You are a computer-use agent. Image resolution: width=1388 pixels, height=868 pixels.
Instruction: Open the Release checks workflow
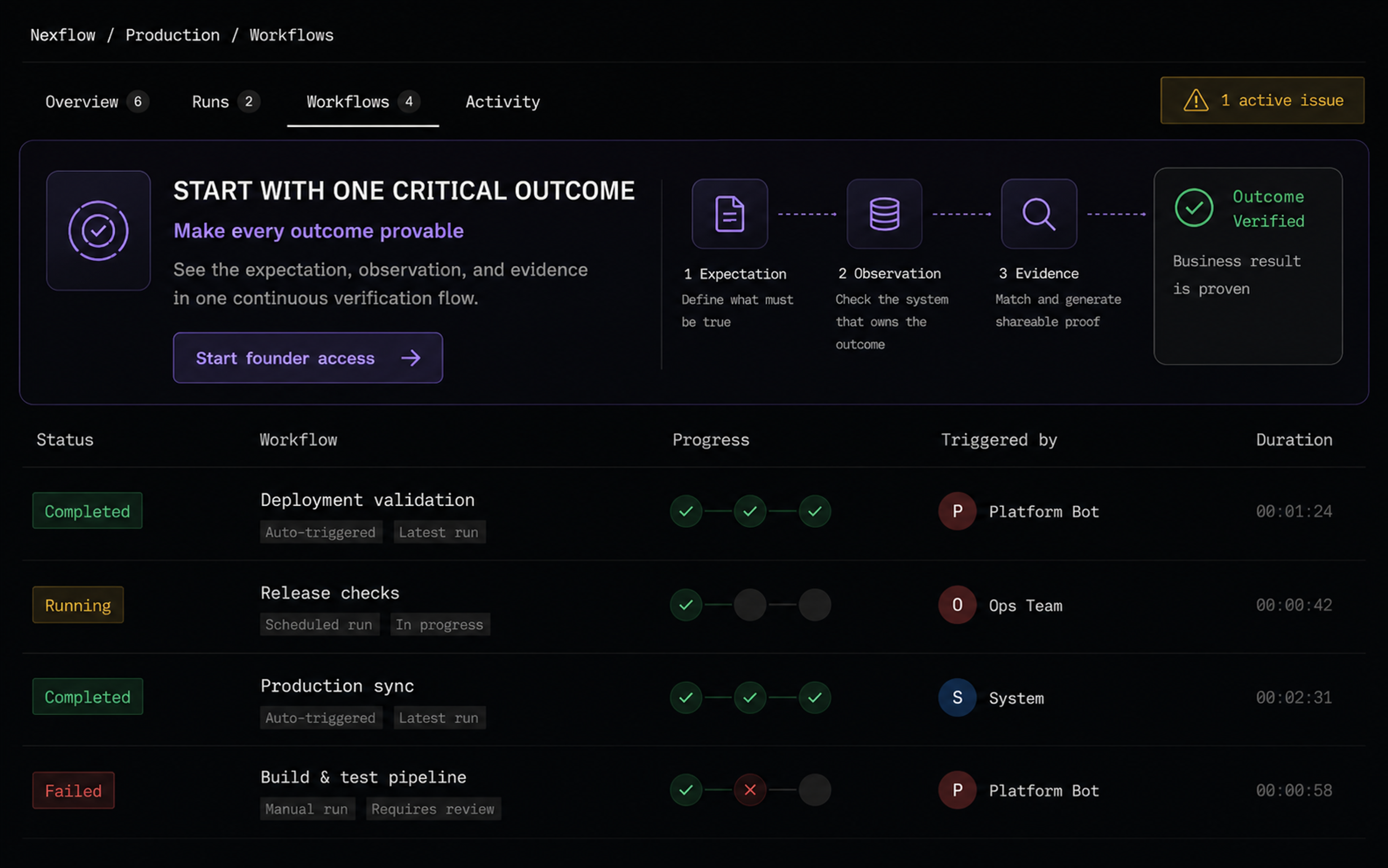coord(330,593)
